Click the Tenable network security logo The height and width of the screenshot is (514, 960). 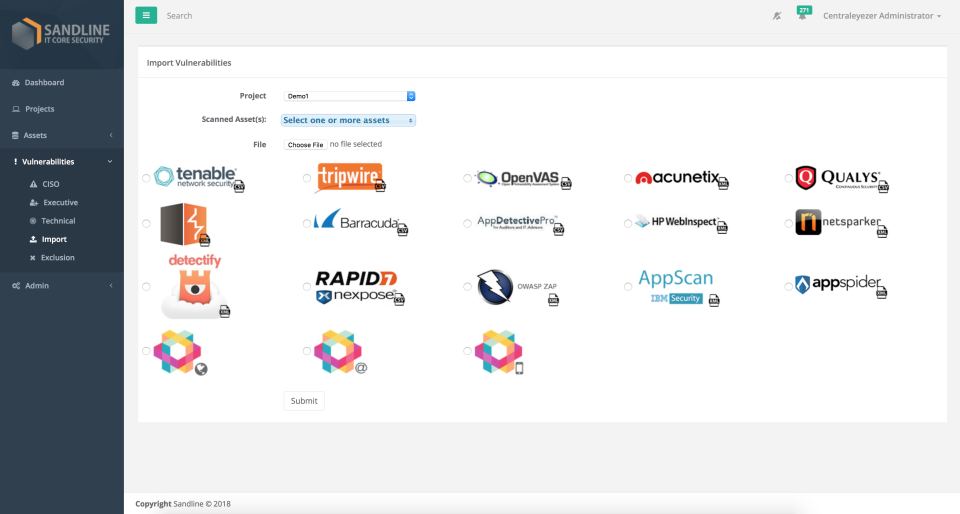tap(199, 178)
